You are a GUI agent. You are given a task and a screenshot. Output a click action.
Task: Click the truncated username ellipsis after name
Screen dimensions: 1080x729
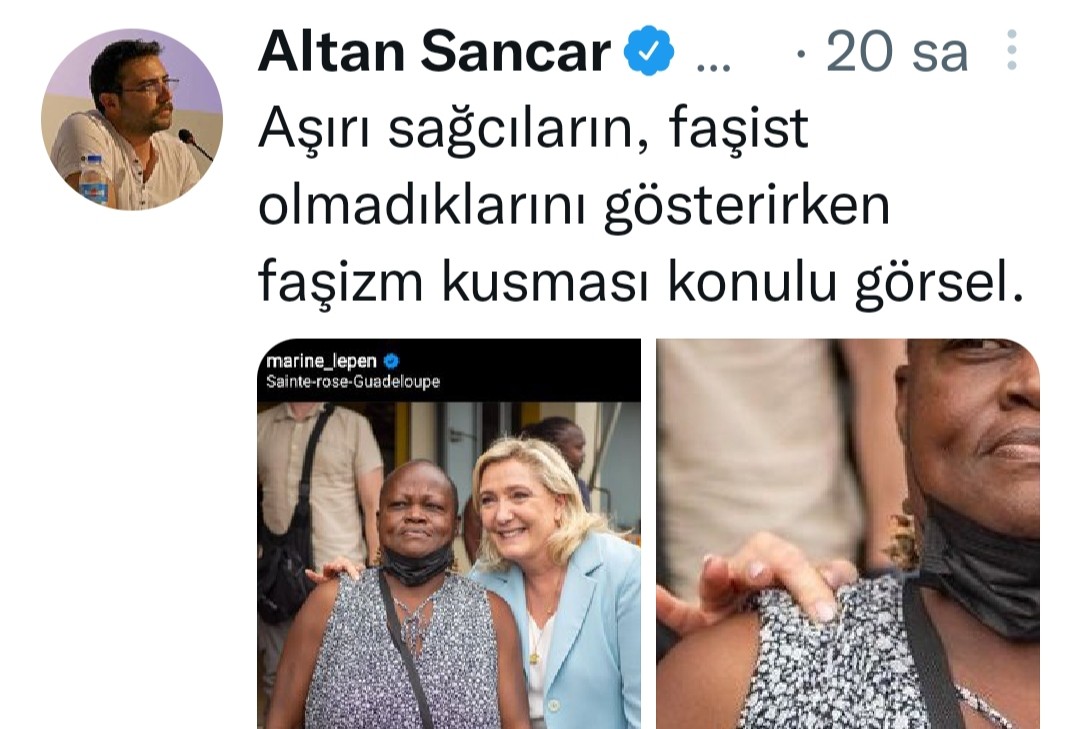pos(713,66)
